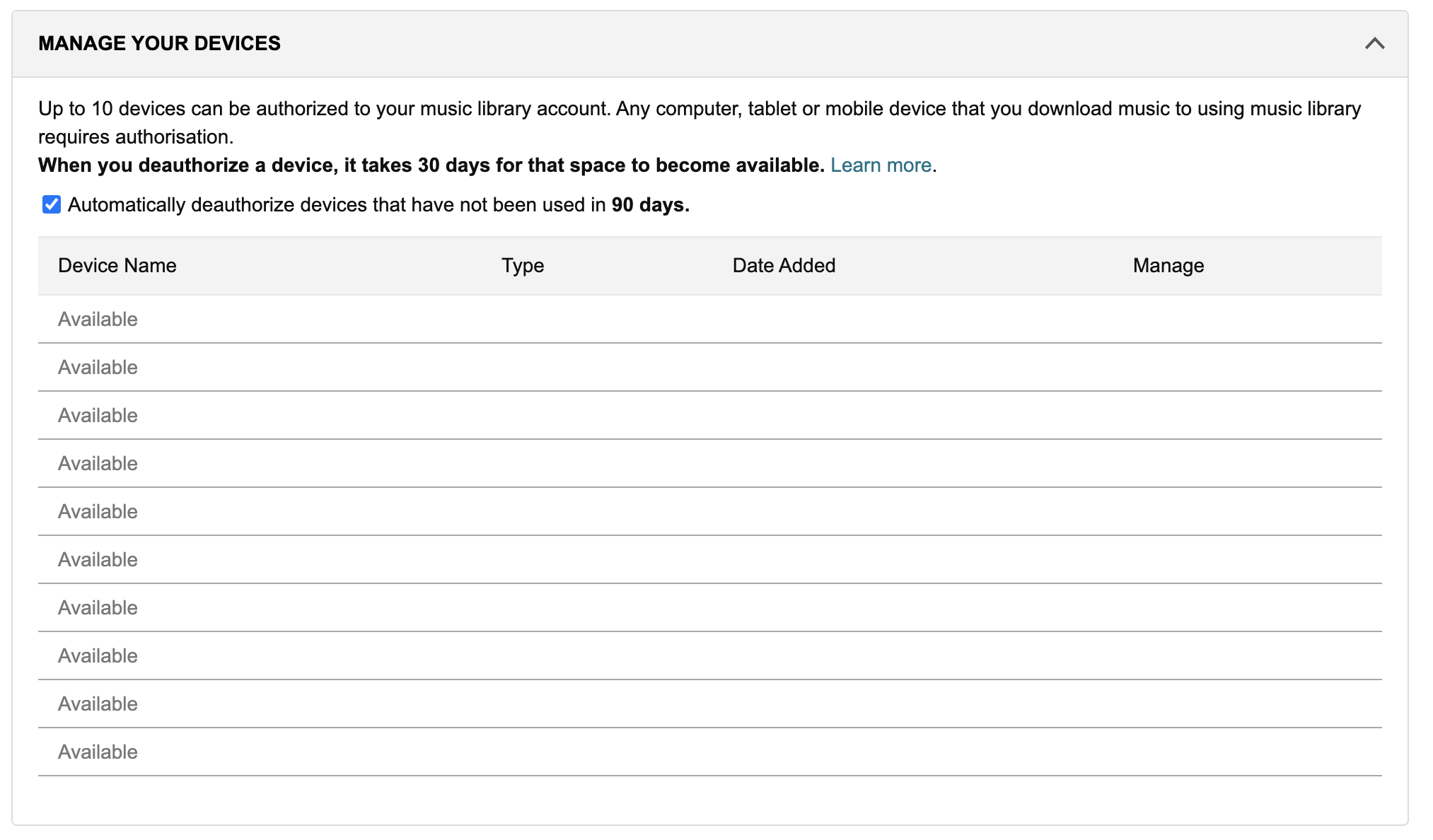The height and width of the screenshot is (840, 1433).
Task: Click the Type column header
Action: coord(523,266)
